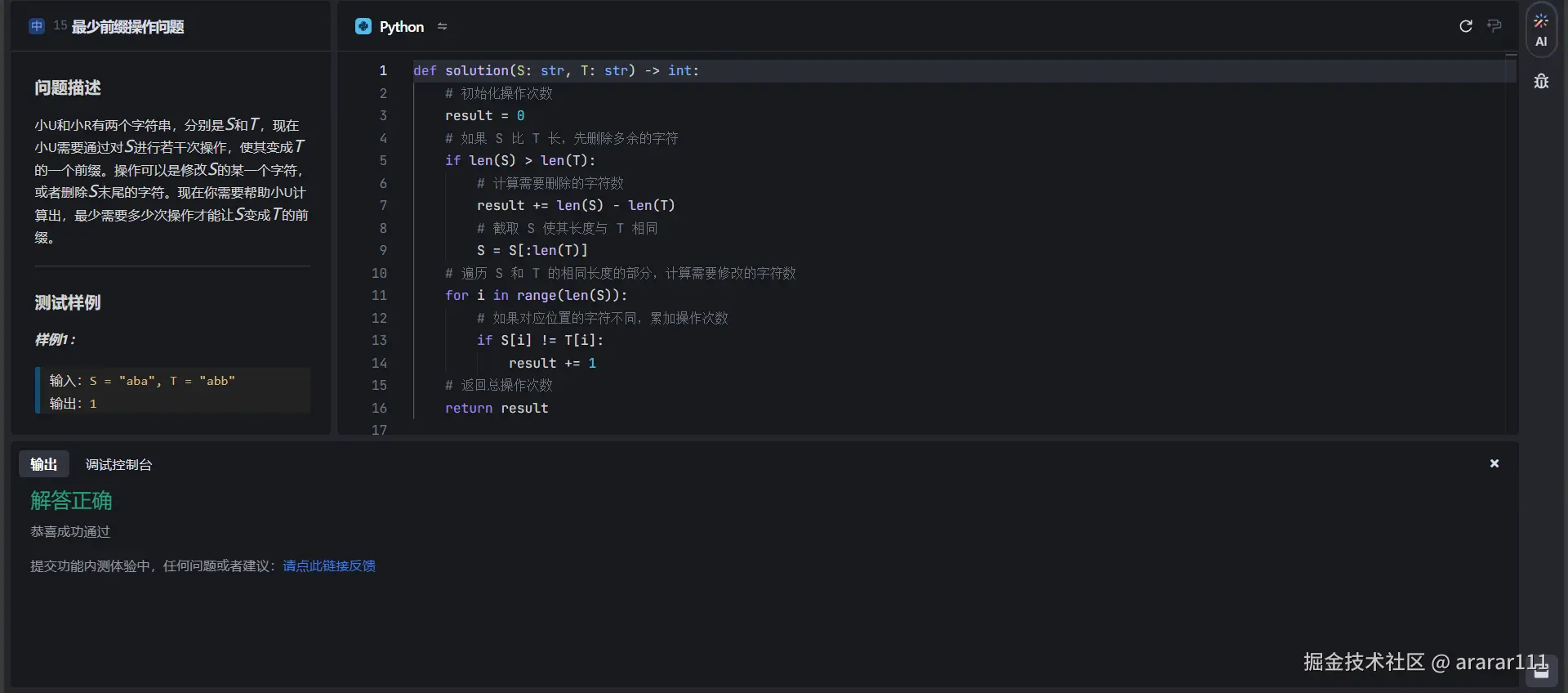Click line S = S[:len(T)]
Screen dimensions: 1568x693
[532, 250]
